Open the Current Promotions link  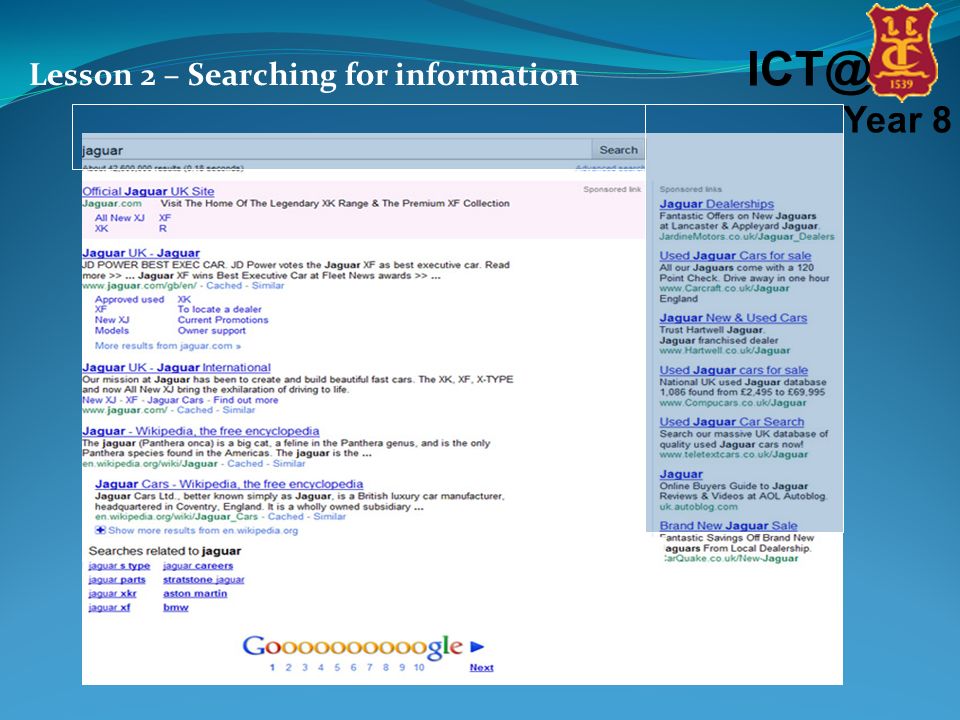click(223, 320)
